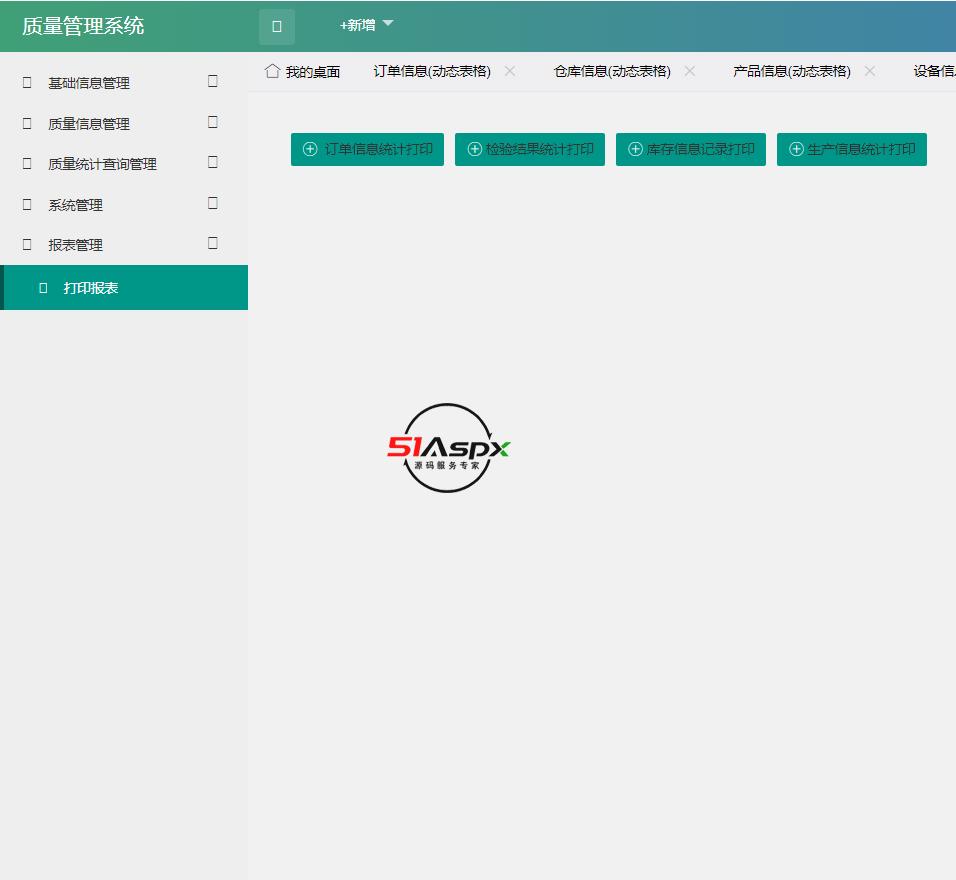Click the 库存信息记录打印 button
The height and width of the screenshot is (880, 956).
(x=691, y=148)
